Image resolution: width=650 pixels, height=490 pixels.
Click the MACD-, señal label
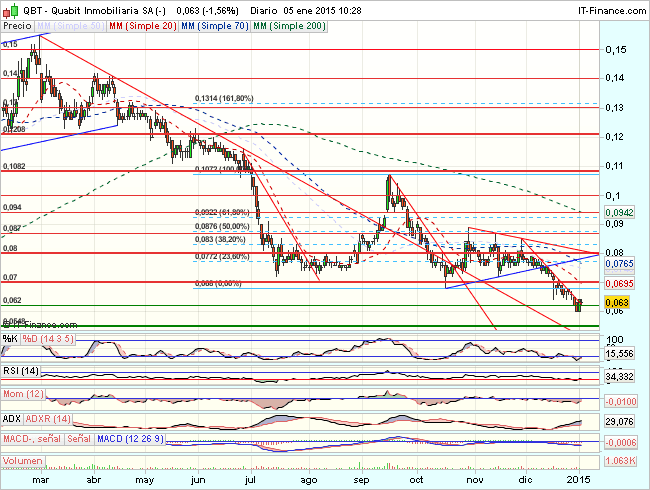point(32,439)
